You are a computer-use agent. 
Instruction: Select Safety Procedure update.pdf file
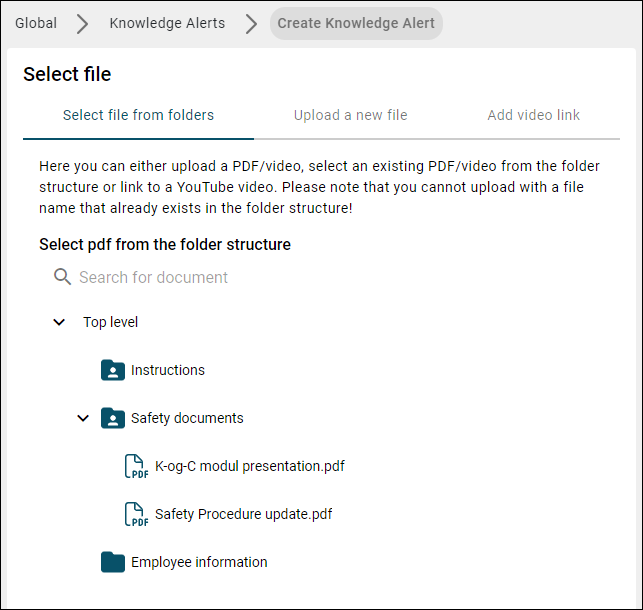coord(244,514)
